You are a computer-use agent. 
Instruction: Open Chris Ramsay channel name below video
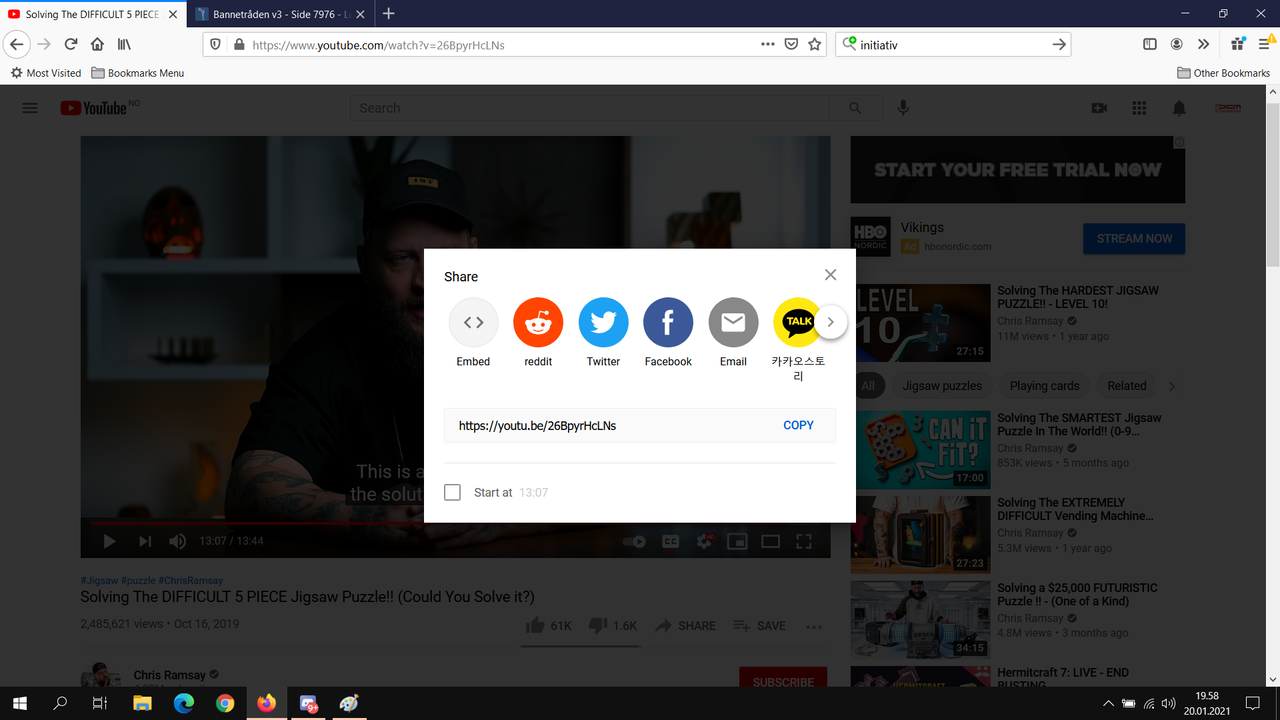(169, 676)
